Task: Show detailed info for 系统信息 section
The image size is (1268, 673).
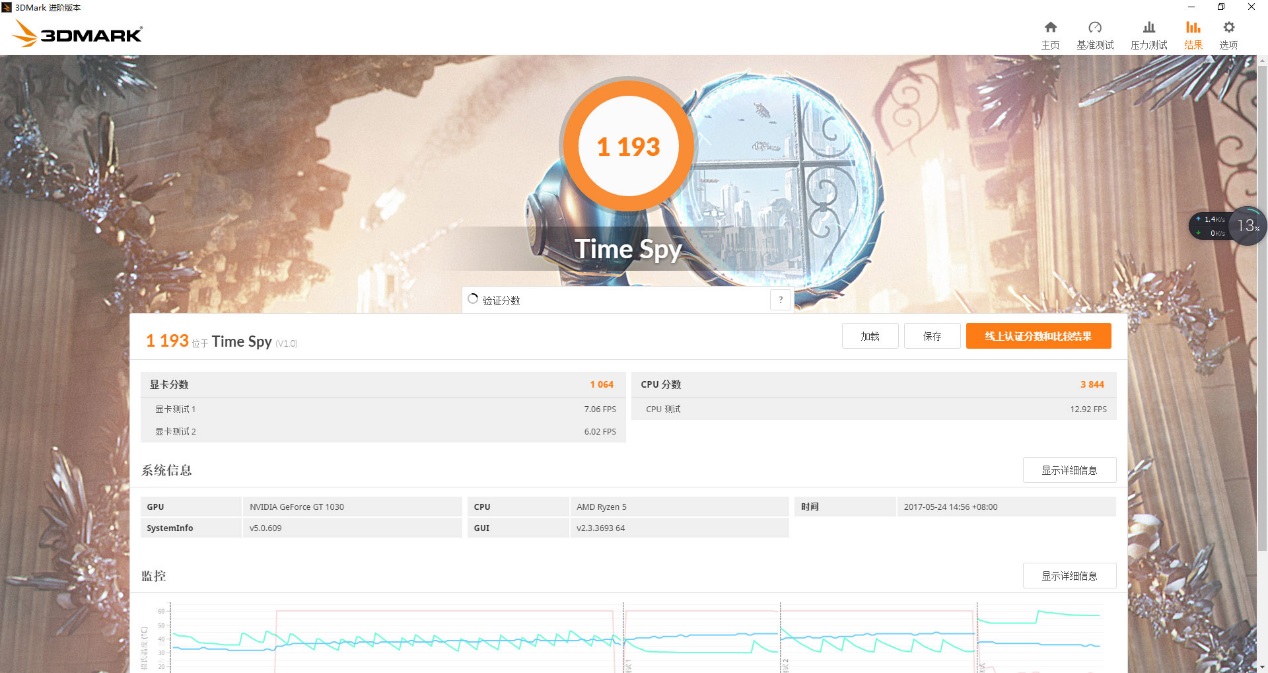Action: tap(1069, 470)
